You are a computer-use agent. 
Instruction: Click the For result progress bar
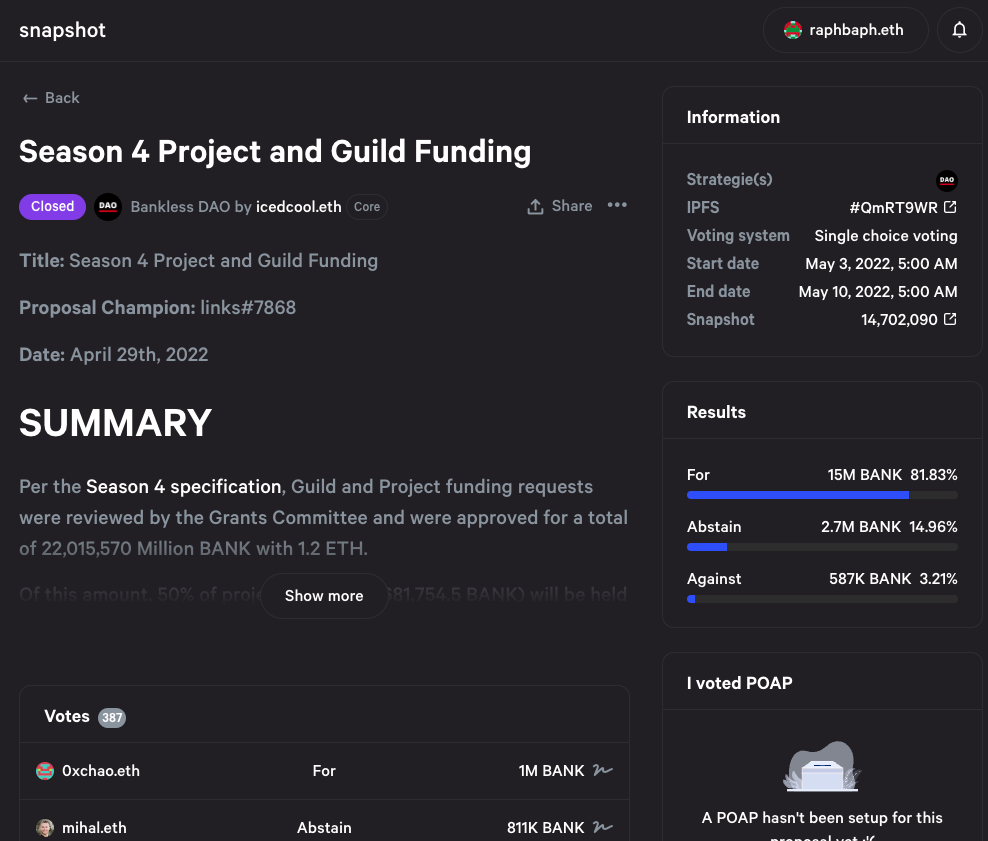822,495
